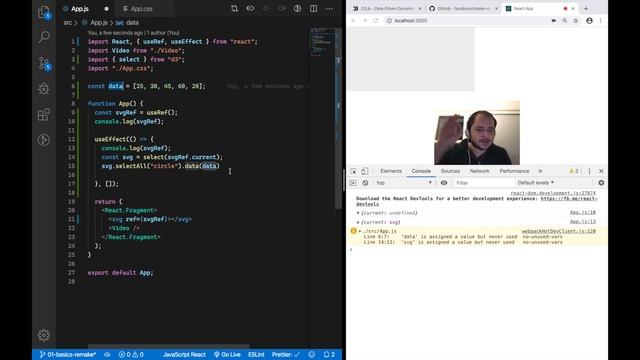Click the circular timeline icon in editor toolbar
Screen dimensions: 640x360
(x=298, y=9)
